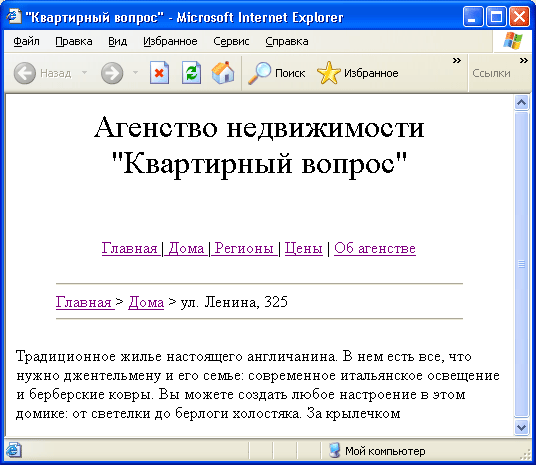Open Search with magnifying glass icon
Viewport: 536px width, 465px height.
pyautogui.click(x=259, y=73)
